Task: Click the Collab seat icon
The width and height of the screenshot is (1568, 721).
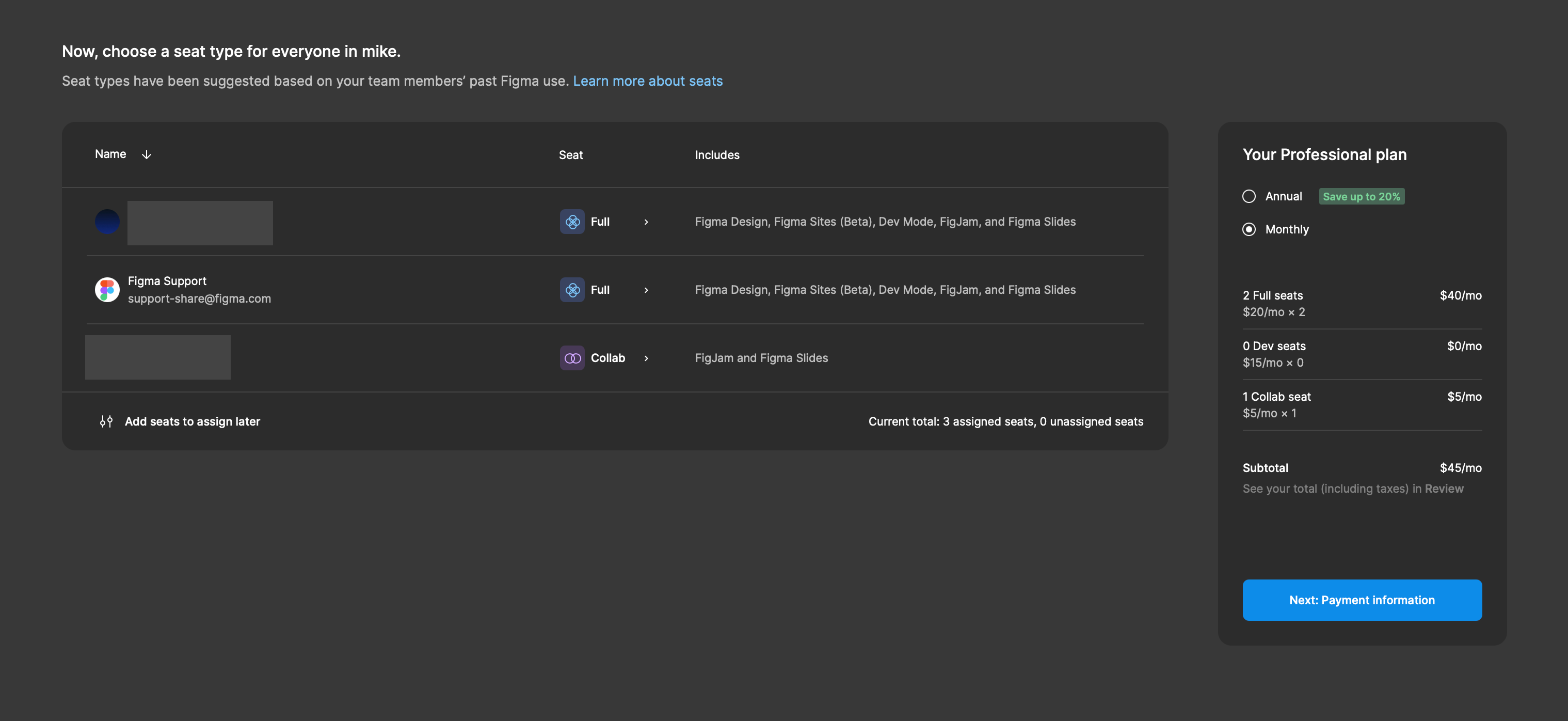Action: pos(572,358)
